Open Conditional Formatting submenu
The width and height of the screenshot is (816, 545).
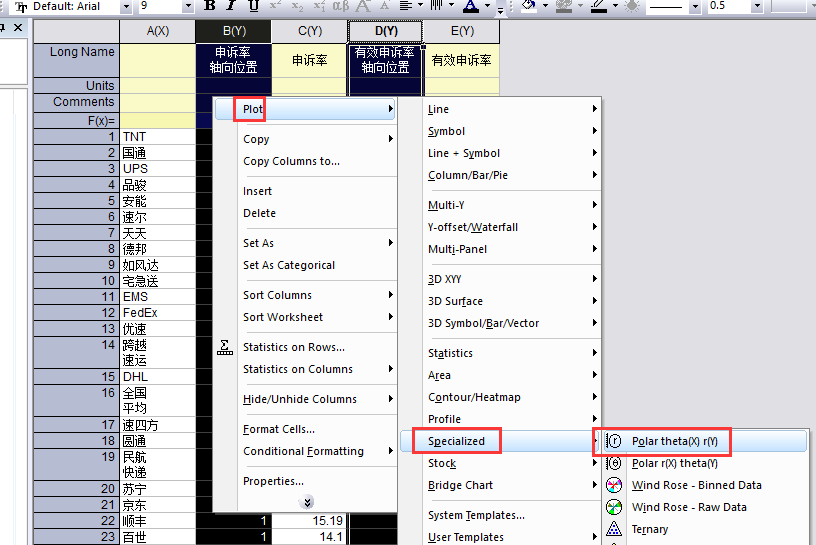tap(305, 451)
